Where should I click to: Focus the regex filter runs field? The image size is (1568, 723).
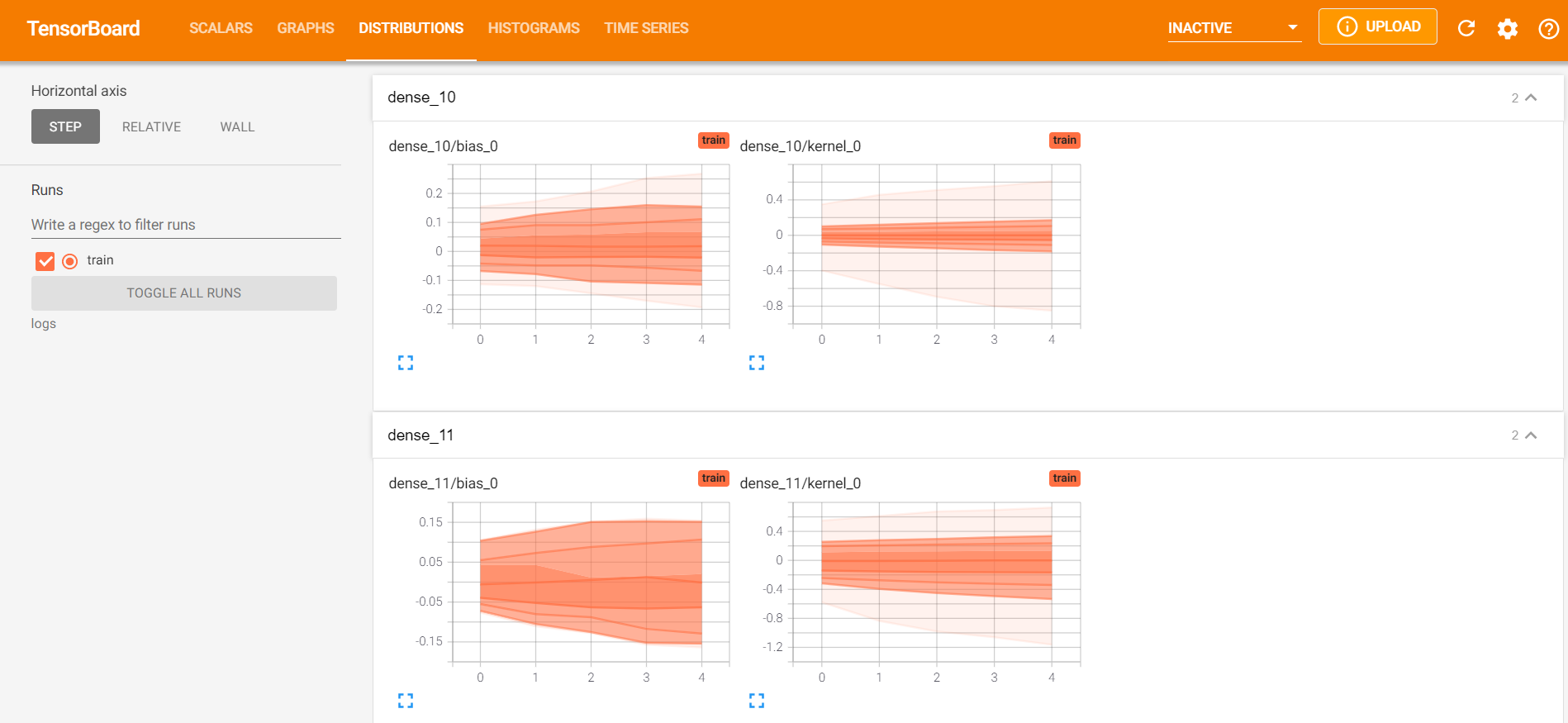(186, 225)
